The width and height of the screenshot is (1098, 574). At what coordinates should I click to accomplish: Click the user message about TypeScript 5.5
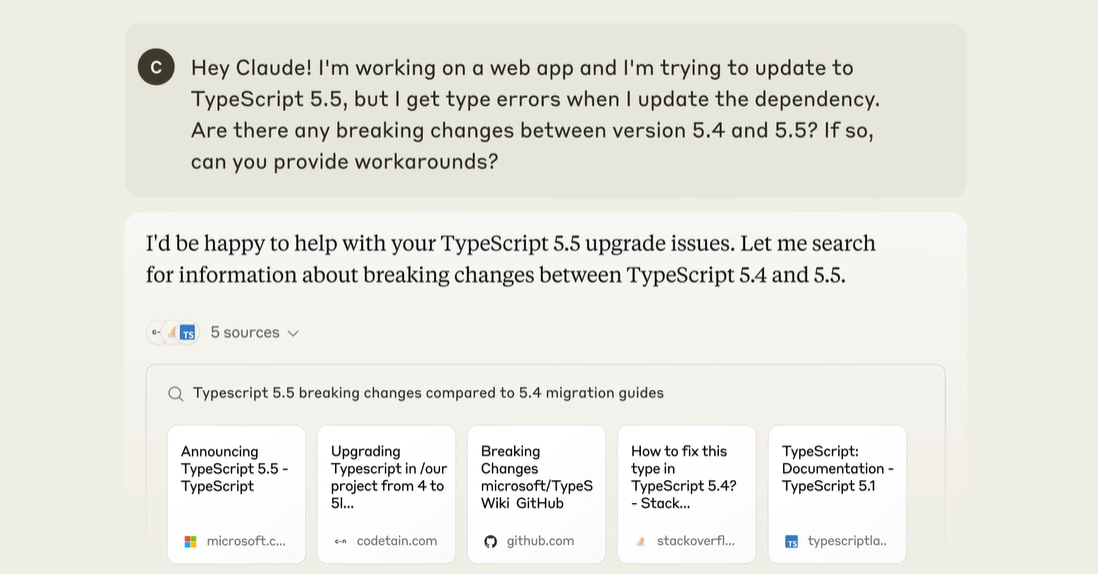(x=535, y=114)
